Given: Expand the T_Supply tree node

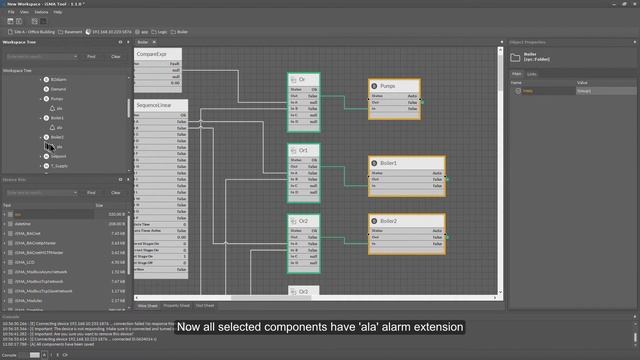Looking at the screenshot, I should pyautogui.click(x=41, y=166).
